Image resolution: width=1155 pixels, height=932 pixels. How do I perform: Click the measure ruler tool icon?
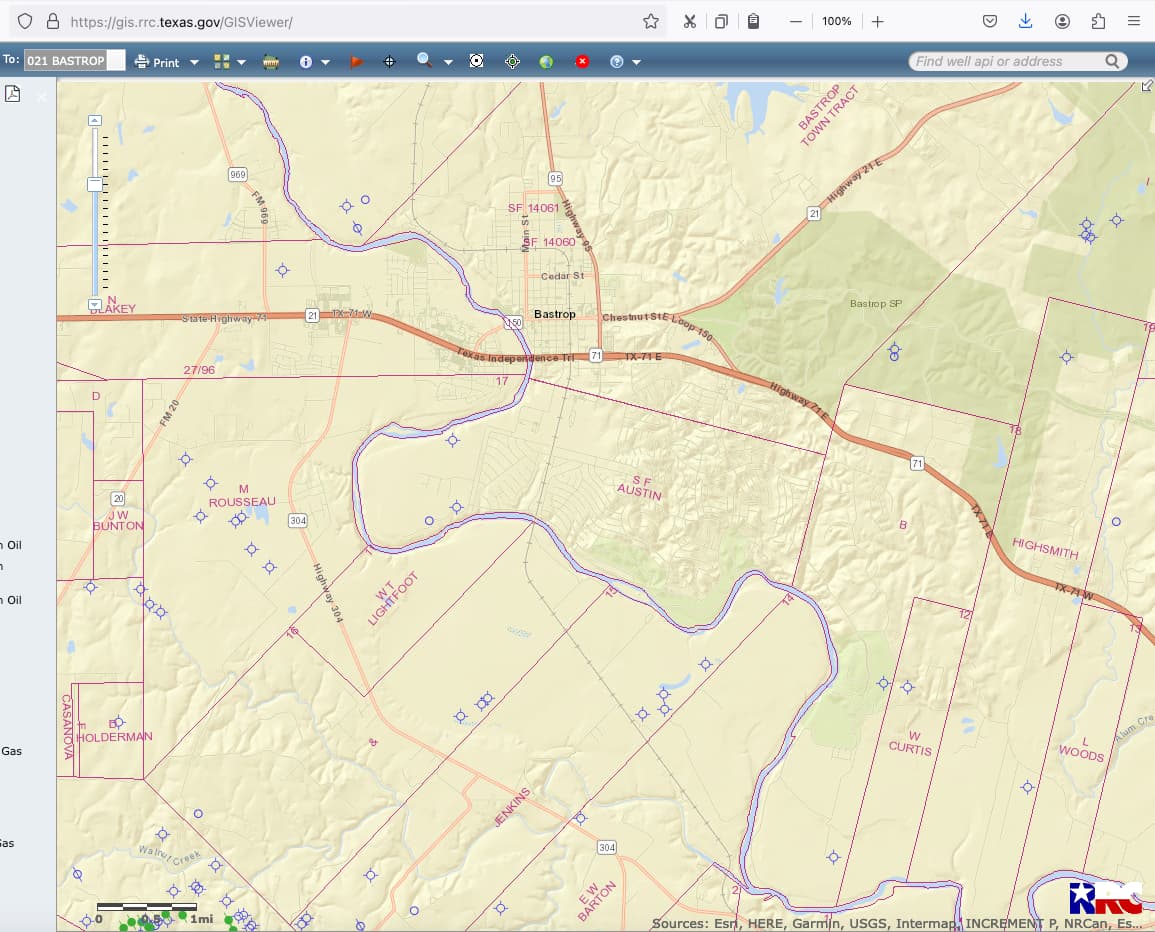271,62
